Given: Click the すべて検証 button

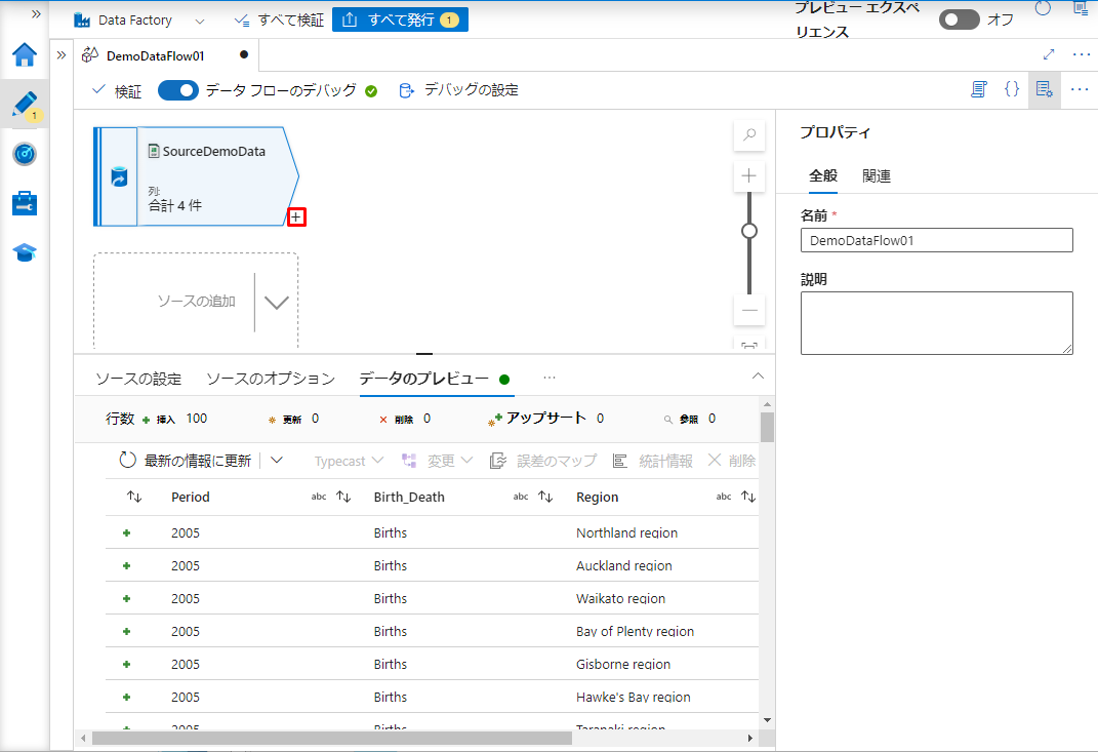Looking at the screenshot, I should click(x=279, y=20).
